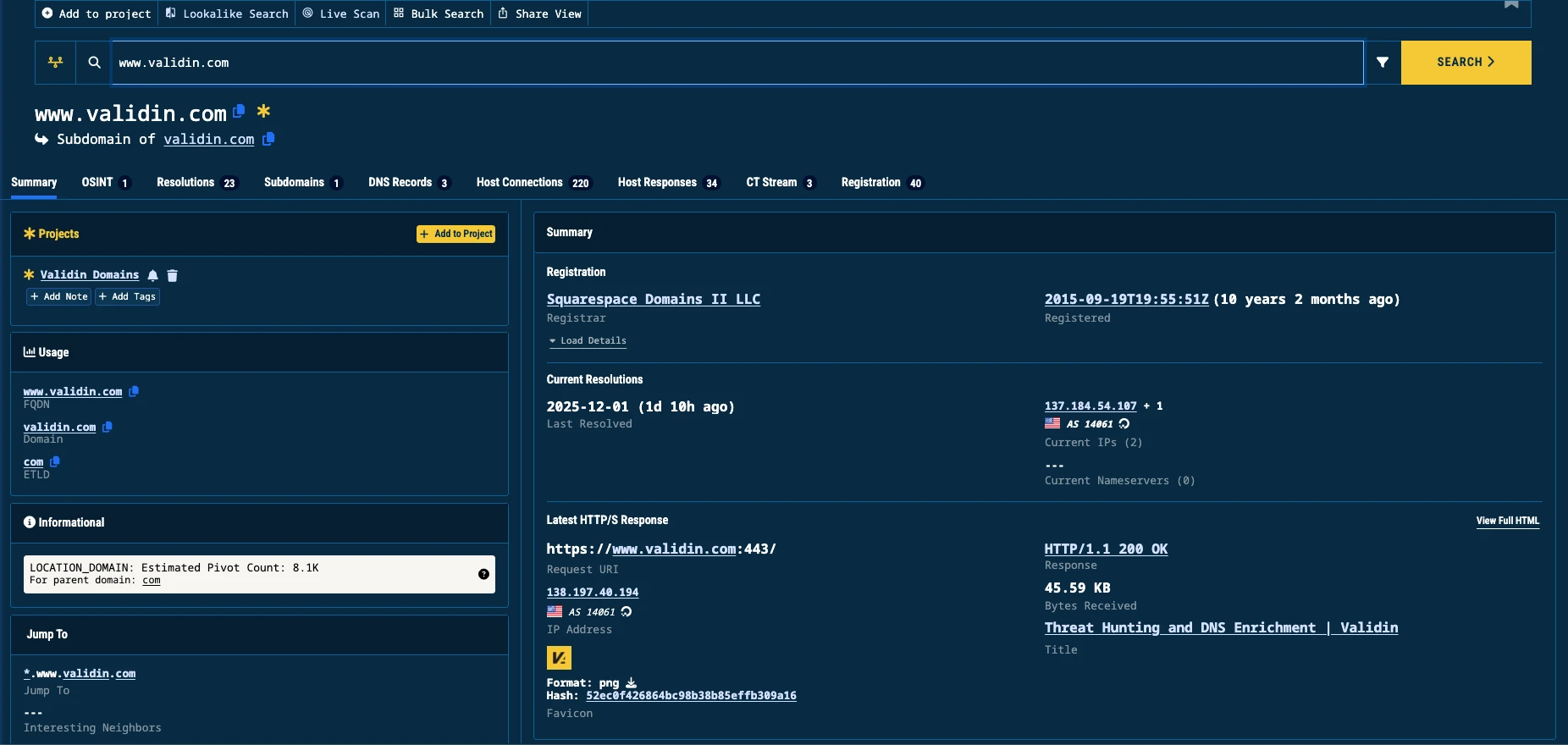Open Bulk Search
The height and width of the screenshot is (745, 1568).
(x=439, y=14)
